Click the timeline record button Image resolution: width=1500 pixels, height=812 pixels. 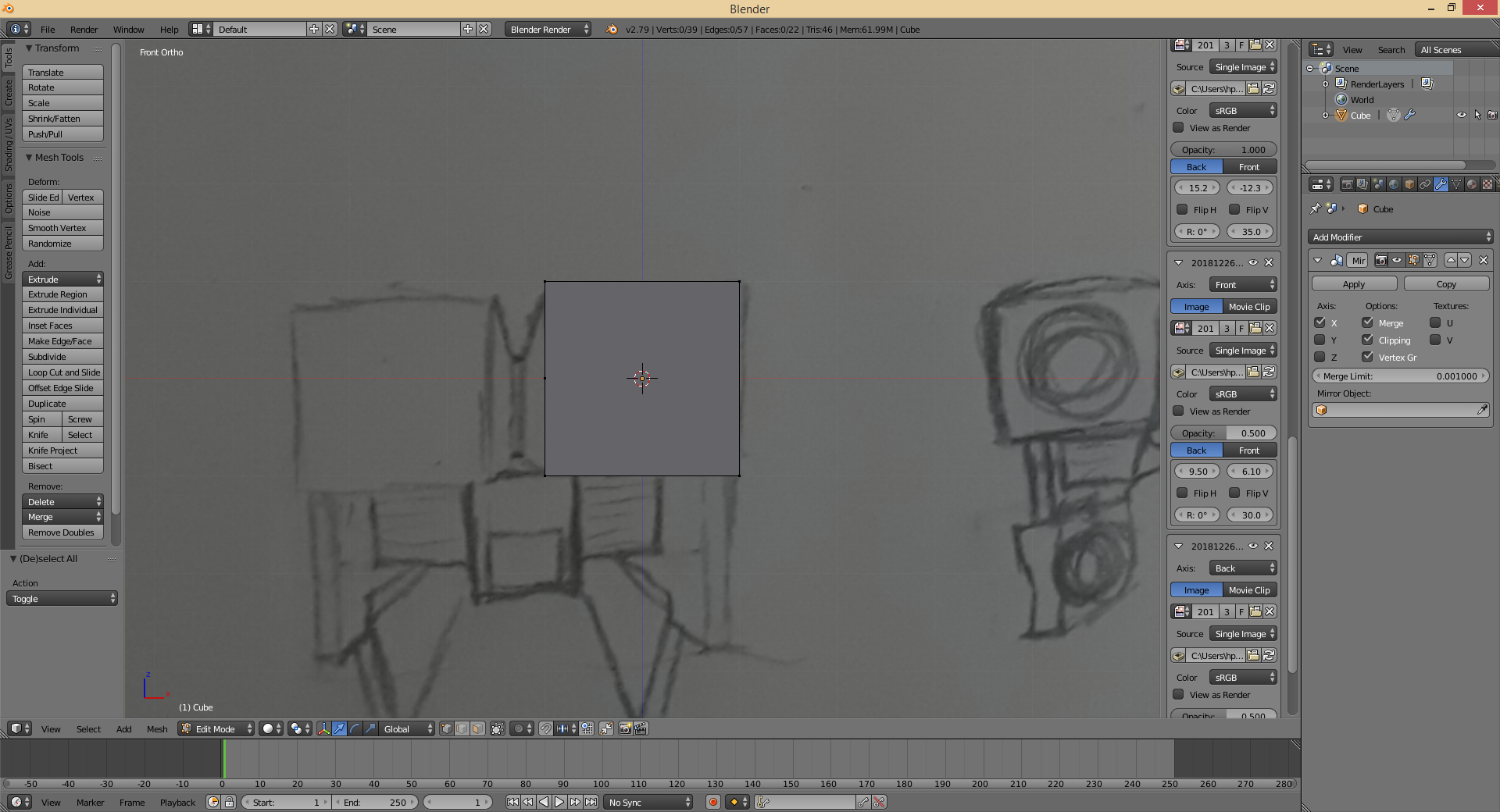point(712,802)
